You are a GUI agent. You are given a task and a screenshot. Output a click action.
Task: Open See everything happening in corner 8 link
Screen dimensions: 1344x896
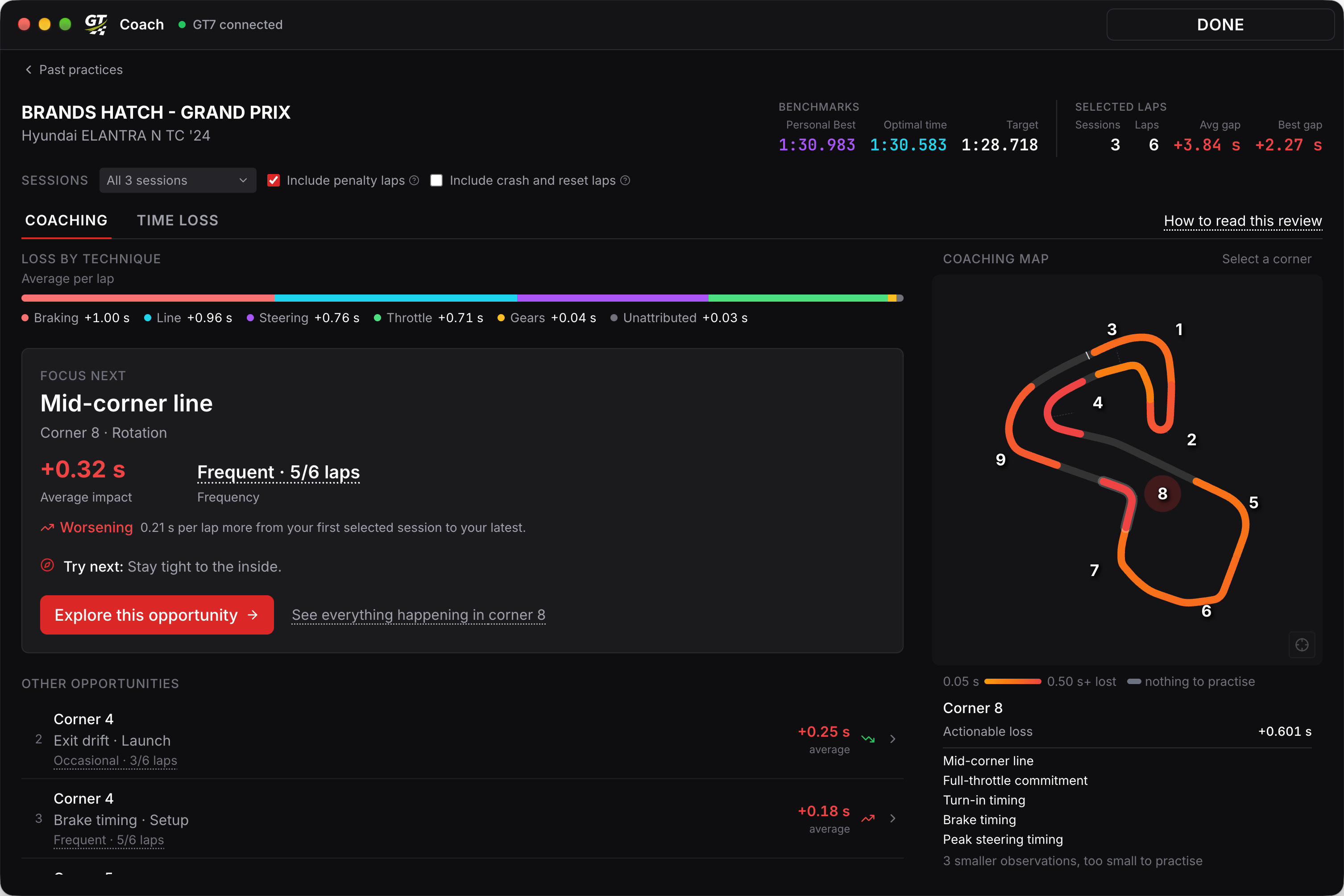click(x=418, y=615)
